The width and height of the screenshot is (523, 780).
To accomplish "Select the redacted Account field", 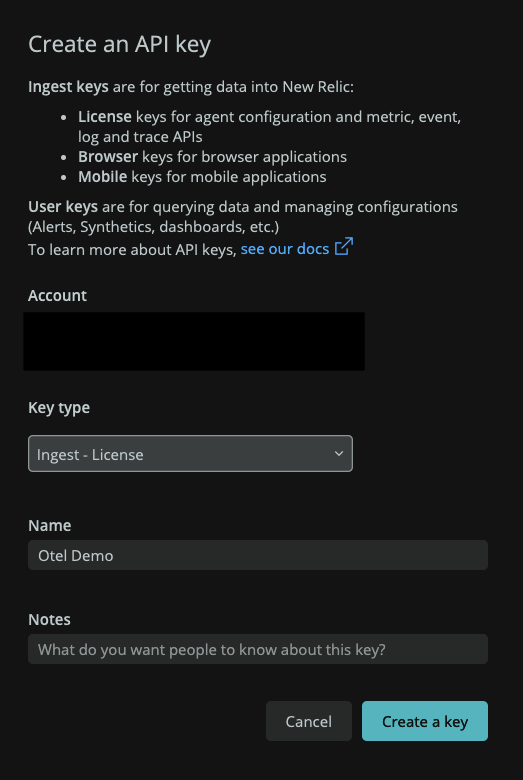I will coord(194,341).
